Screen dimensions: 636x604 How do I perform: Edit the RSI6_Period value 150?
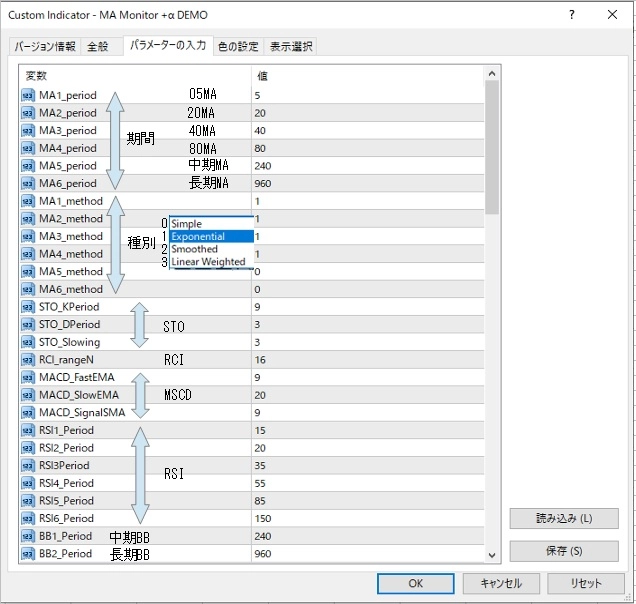(x=367, y=518)
